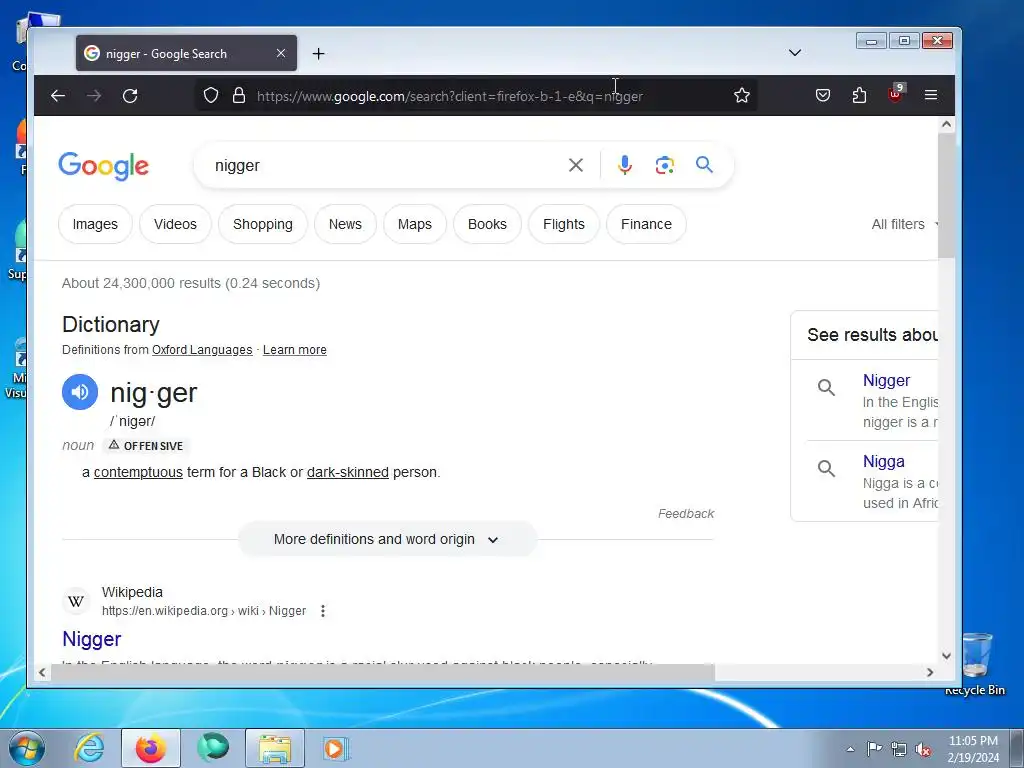Click the horizontal scrollbar right arrow
The image size is (1024, 768).
(930, 672)
